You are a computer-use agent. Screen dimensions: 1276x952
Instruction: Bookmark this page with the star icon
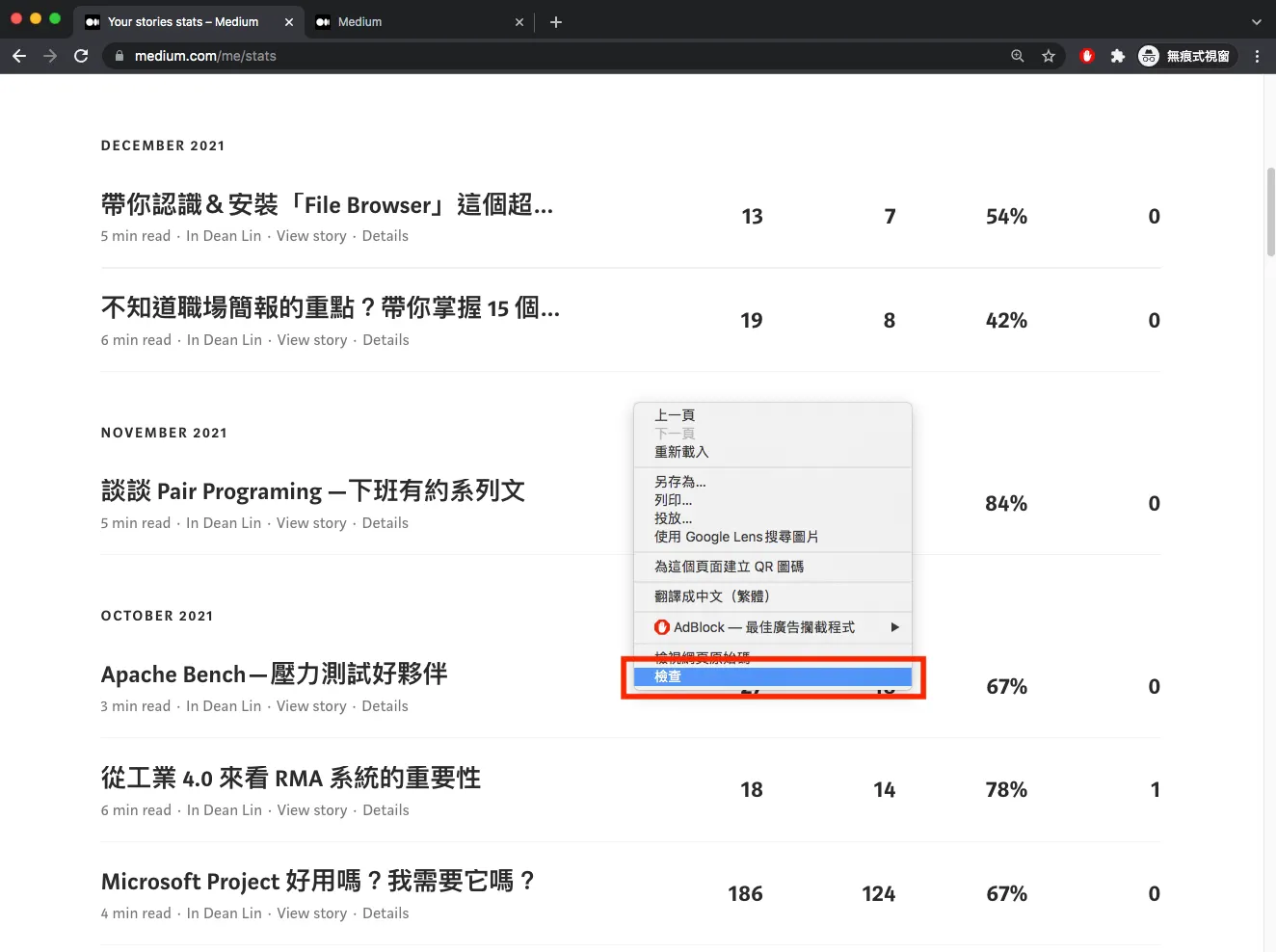click(1049, 56)
